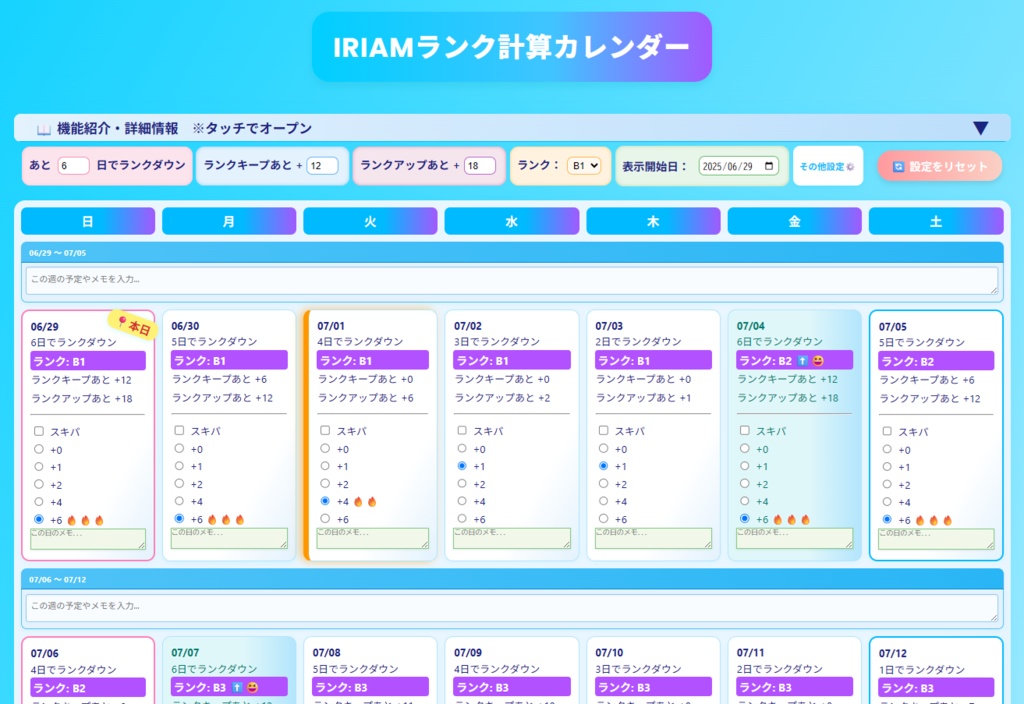Click the smiley emoji on 07/04 rank
The height and width of the screenshot is (704, 1024).
[x=818, y=360]
